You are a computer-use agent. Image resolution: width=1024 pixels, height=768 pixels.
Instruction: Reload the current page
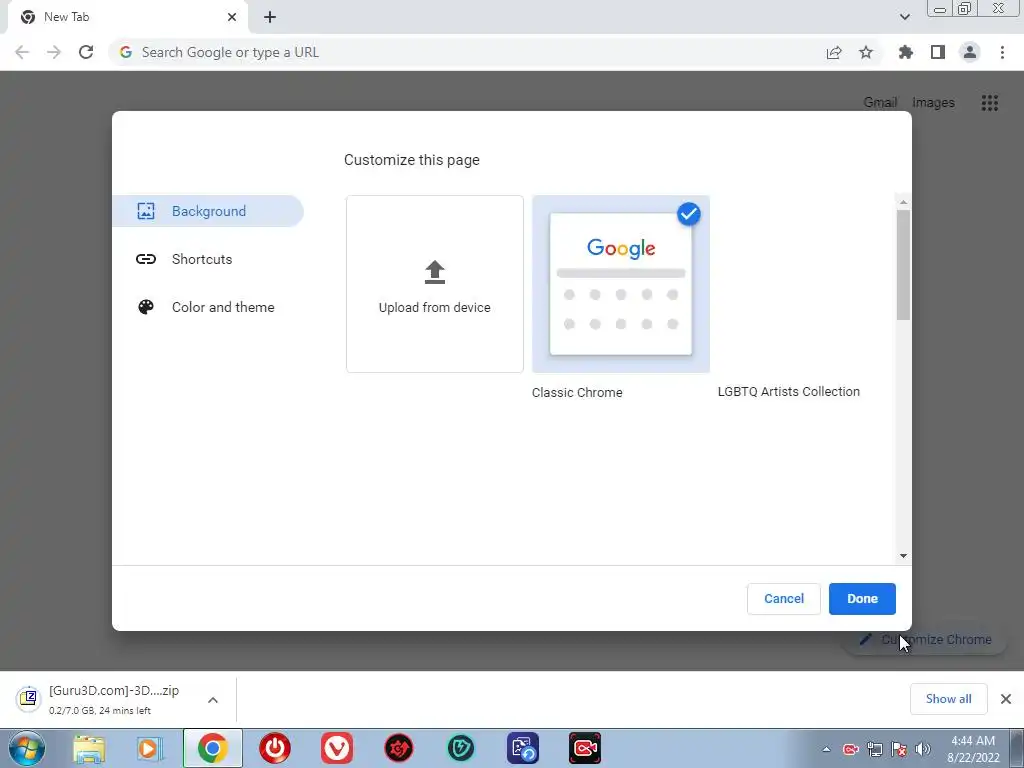coord(86,52)
